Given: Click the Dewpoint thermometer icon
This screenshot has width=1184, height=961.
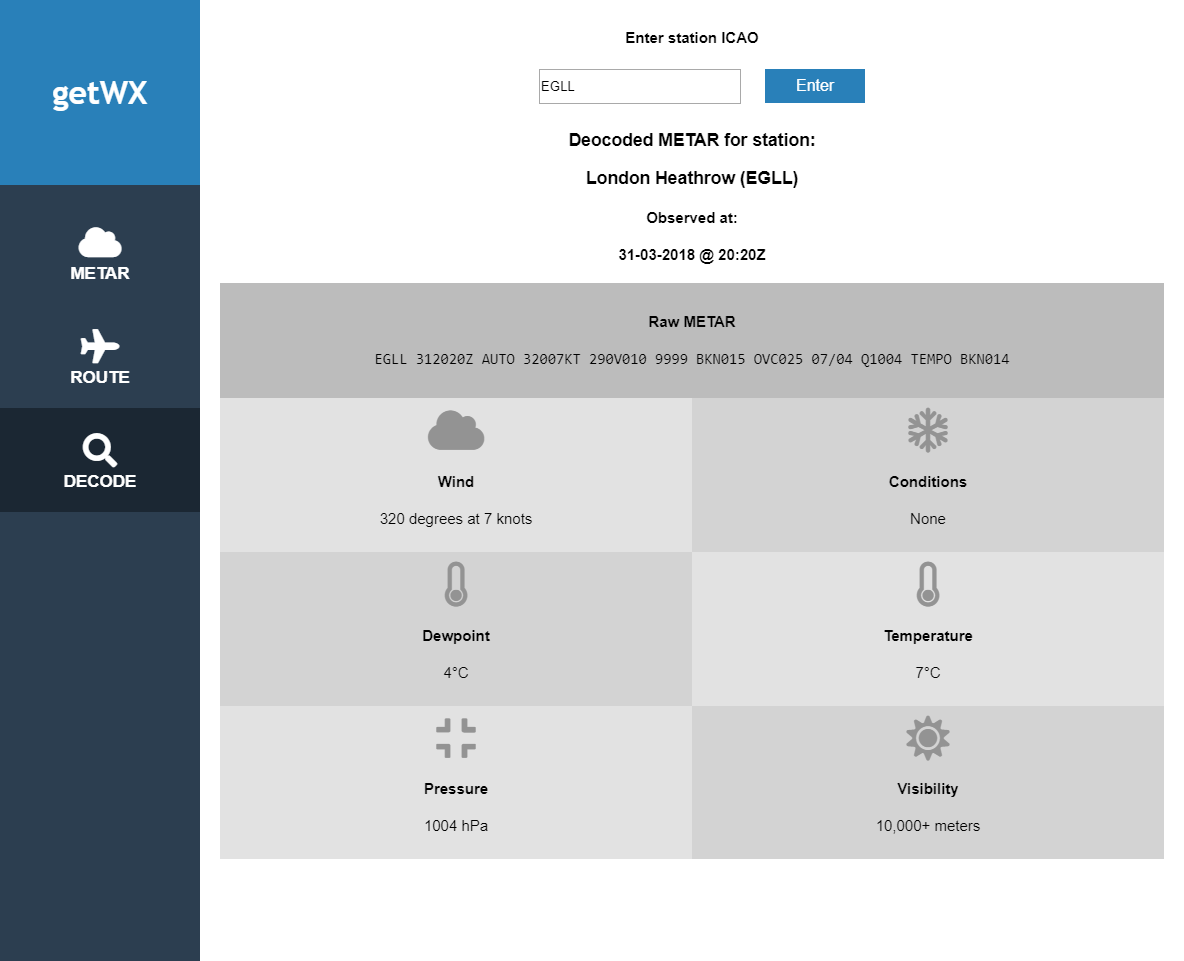Looking at the screenshot, I should (456, 584).
